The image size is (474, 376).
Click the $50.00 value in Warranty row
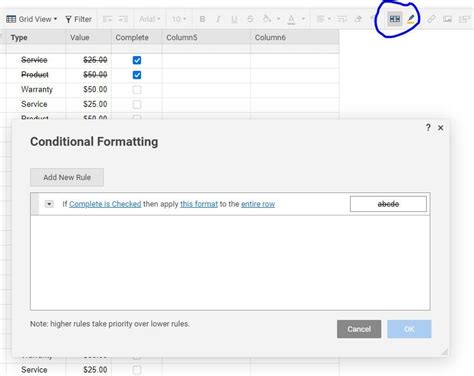95,89
